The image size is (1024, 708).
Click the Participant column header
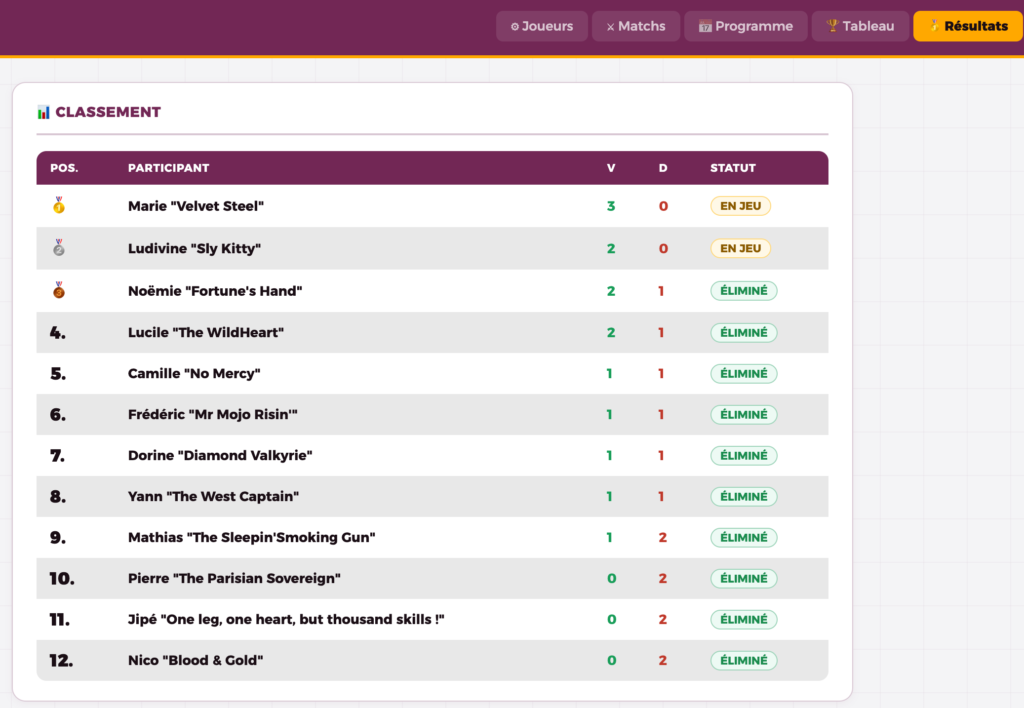pos(168,168)
